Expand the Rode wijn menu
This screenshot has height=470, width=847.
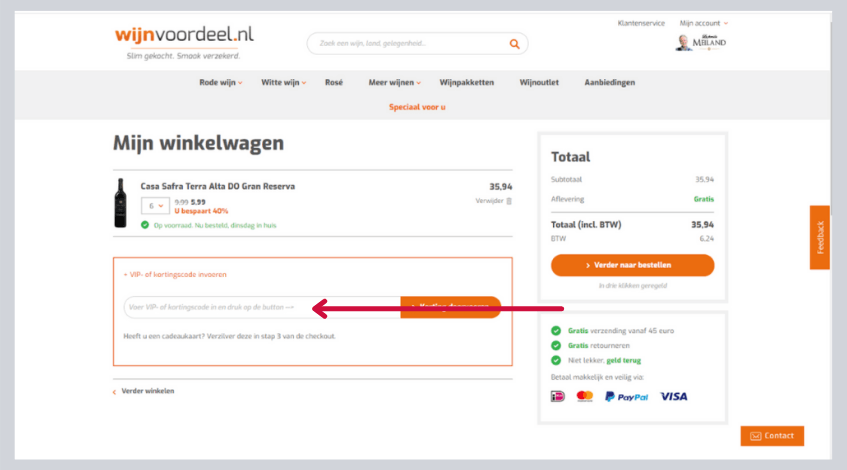[x=220, y=83]
